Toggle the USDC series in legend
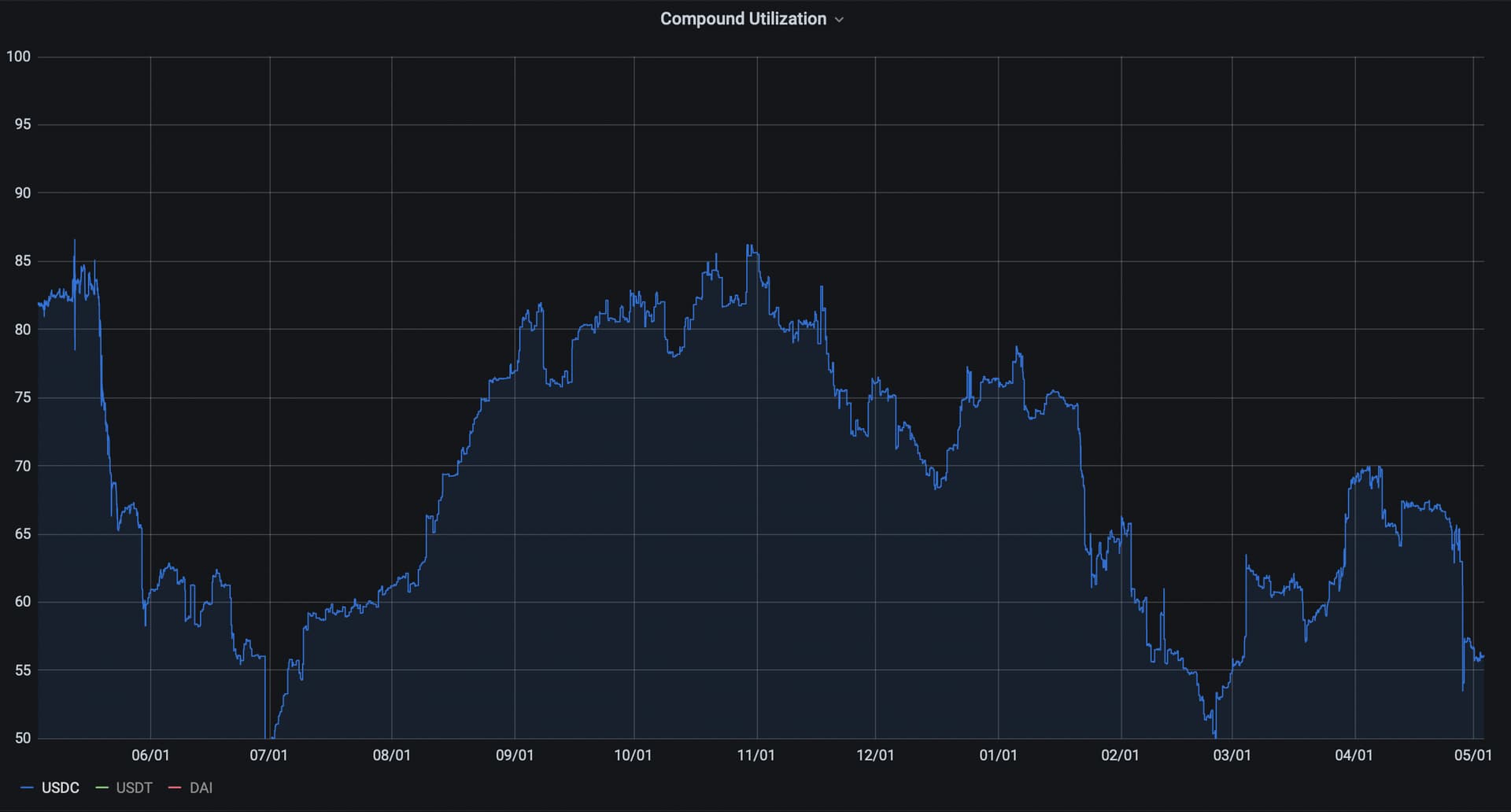This screenshot has width=1511, height=812. coord(61,788)
